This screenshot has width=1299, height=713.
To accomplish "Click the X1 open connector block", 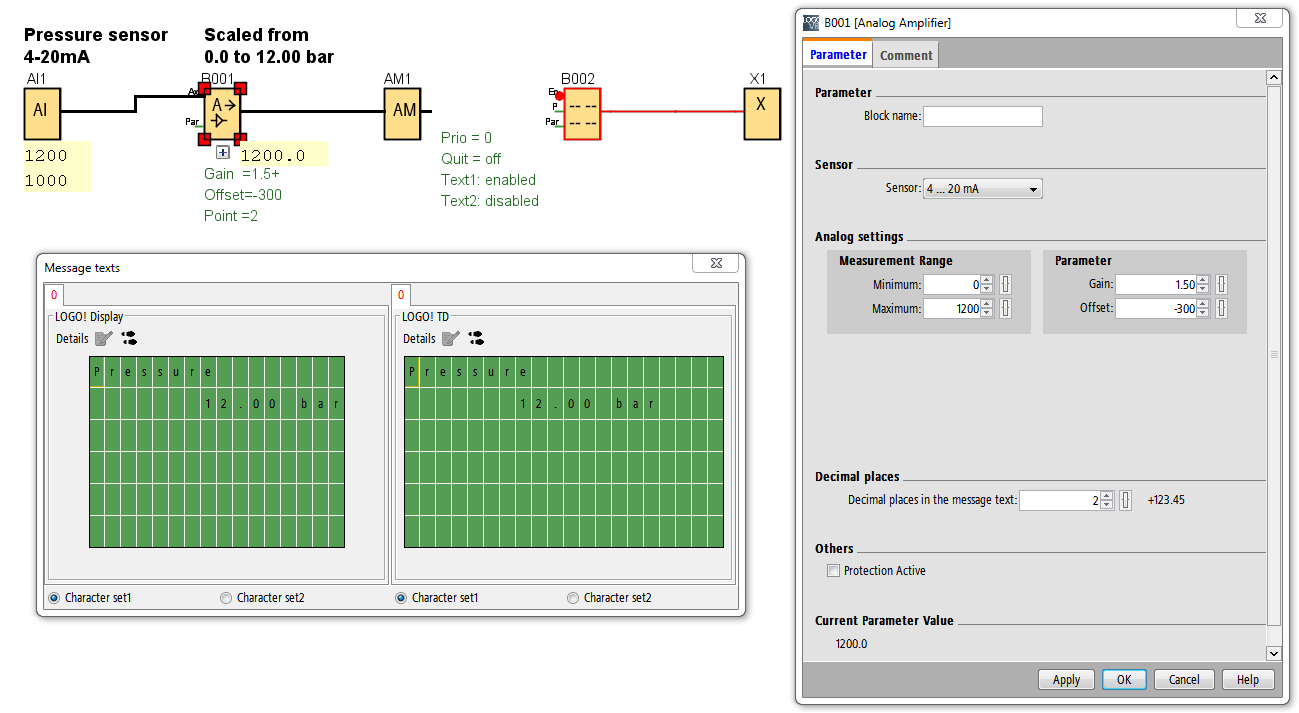I will [761, 105].
